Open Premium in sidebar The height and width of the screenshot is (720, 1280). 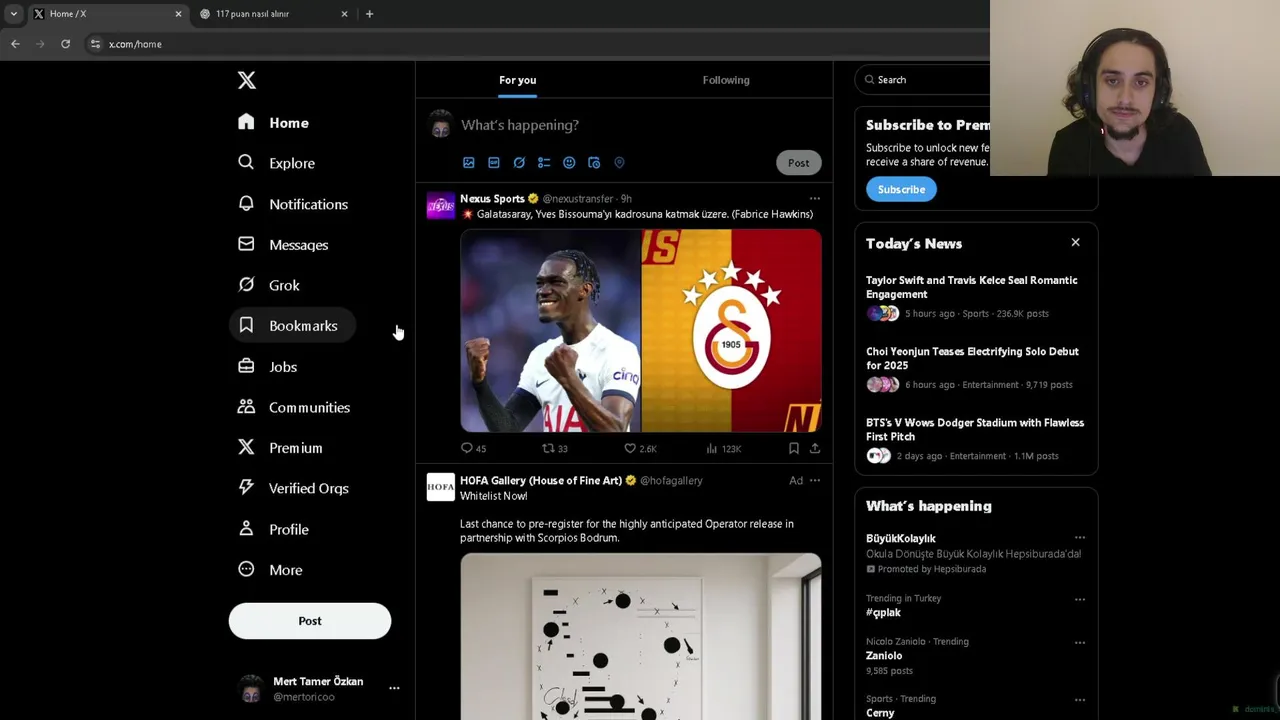(280, 447)
